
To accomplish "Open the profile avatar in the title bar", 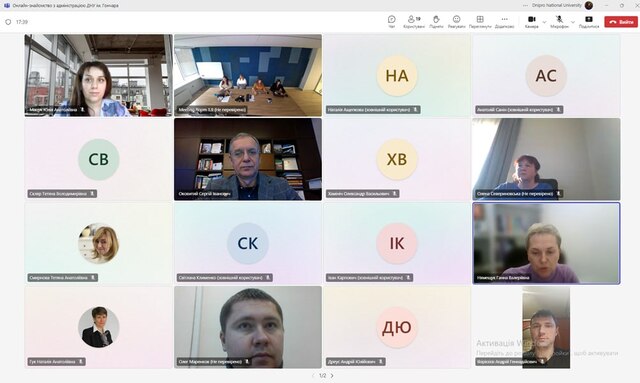I will click(x=589, y=5).
